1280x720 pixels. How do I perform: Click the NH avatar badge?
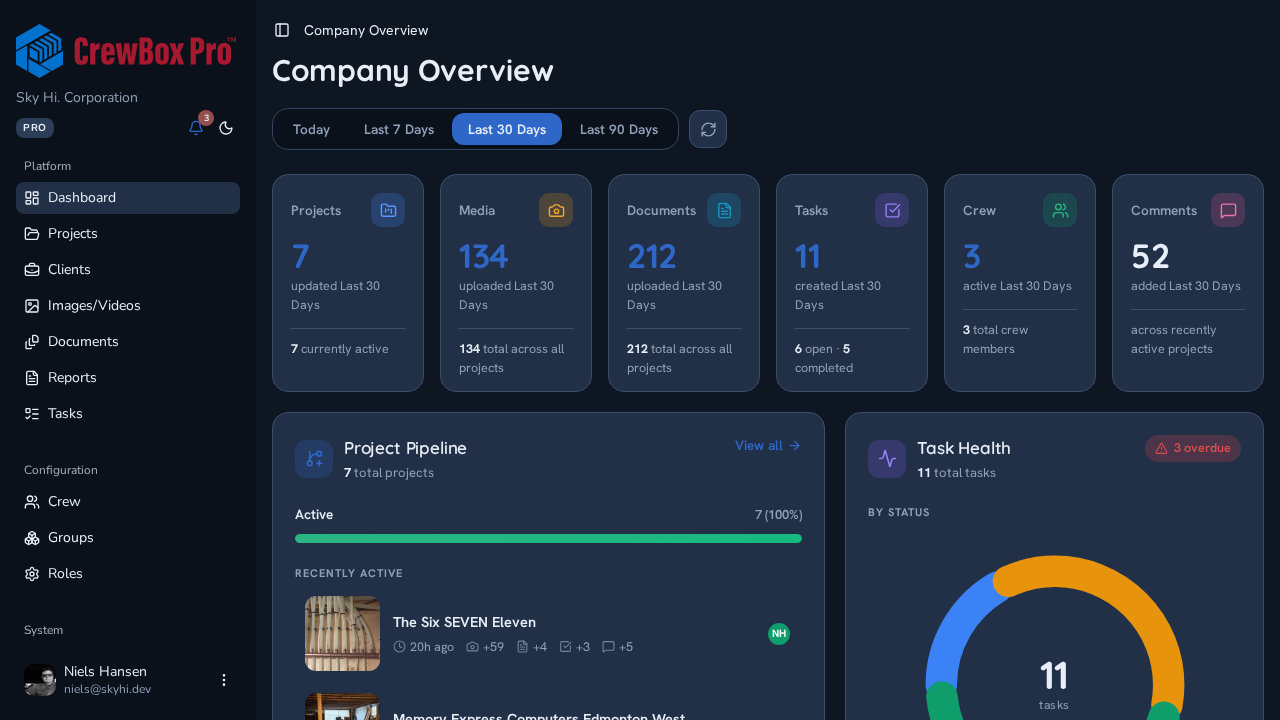click(x=779, y=634)
